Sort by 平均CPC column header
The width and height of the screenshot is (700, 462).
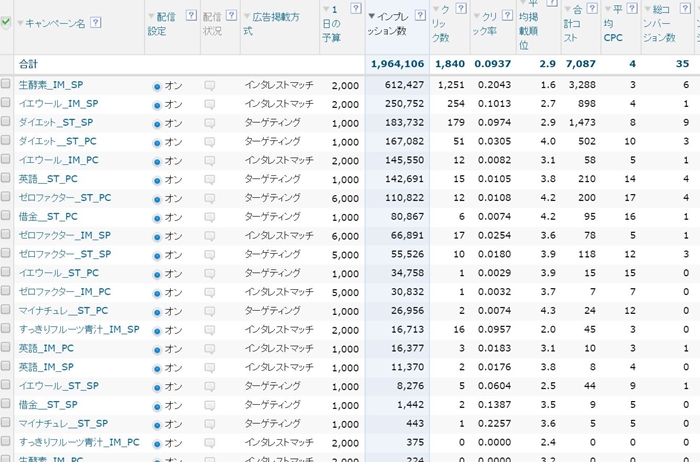pyautogui.click(x=613, y=23)
